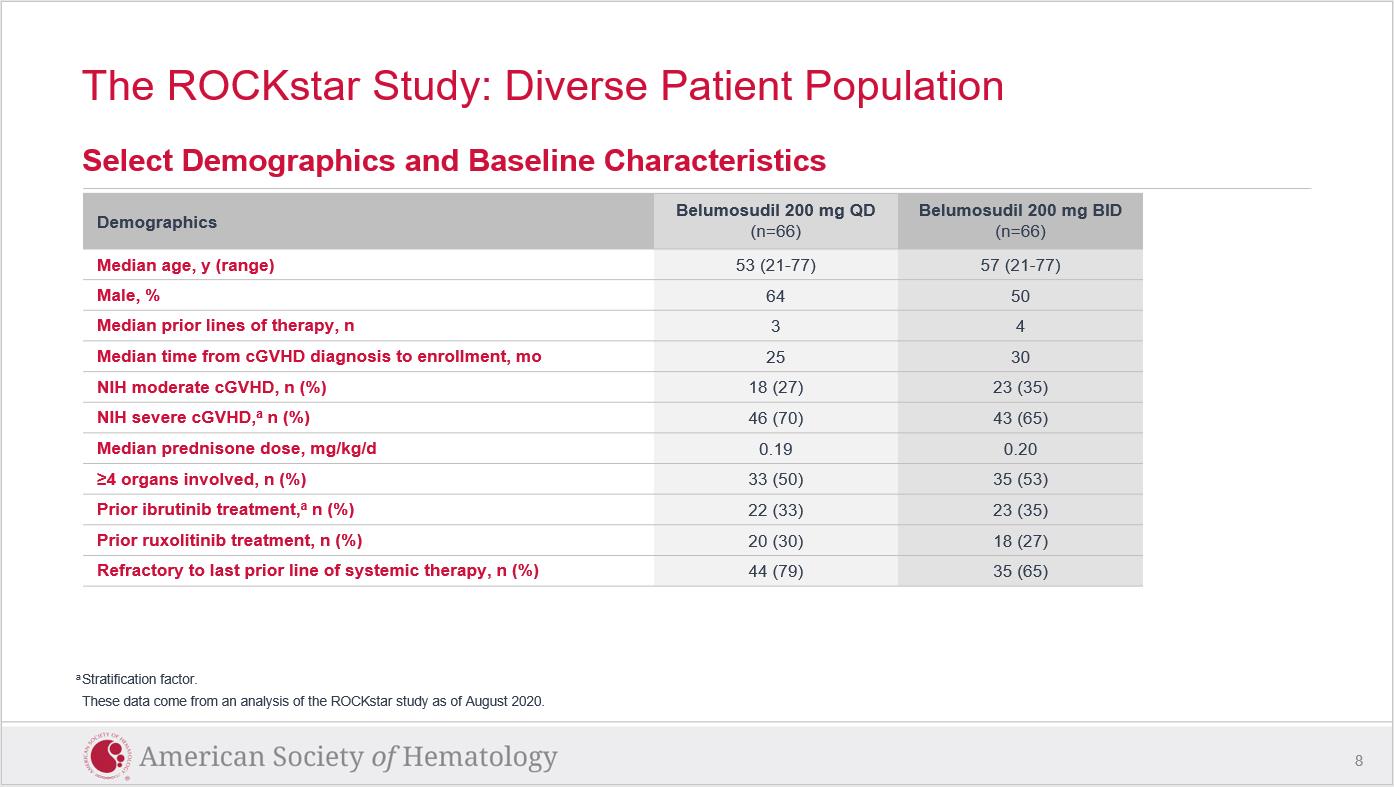Click the Belumosudil 200 mg BID header
Viewport: 1394px width, 787px height.
[x=1020, y=221]
